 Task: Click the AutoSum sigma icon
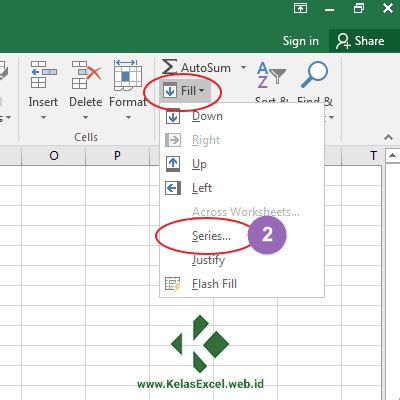coord(169,67)
